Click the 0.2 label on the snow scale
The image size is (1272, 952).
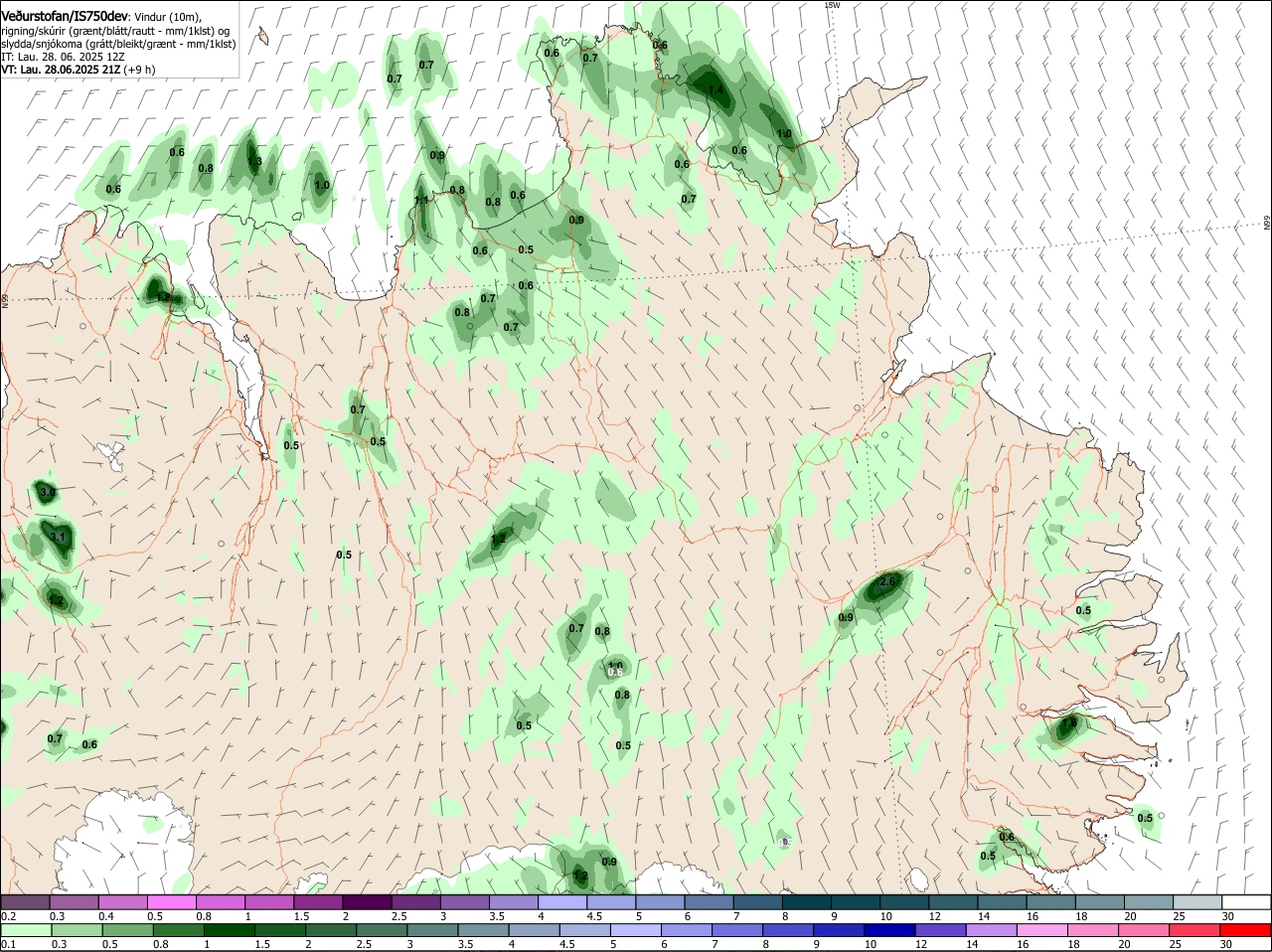pyautogui.click(x=9, y=916)
